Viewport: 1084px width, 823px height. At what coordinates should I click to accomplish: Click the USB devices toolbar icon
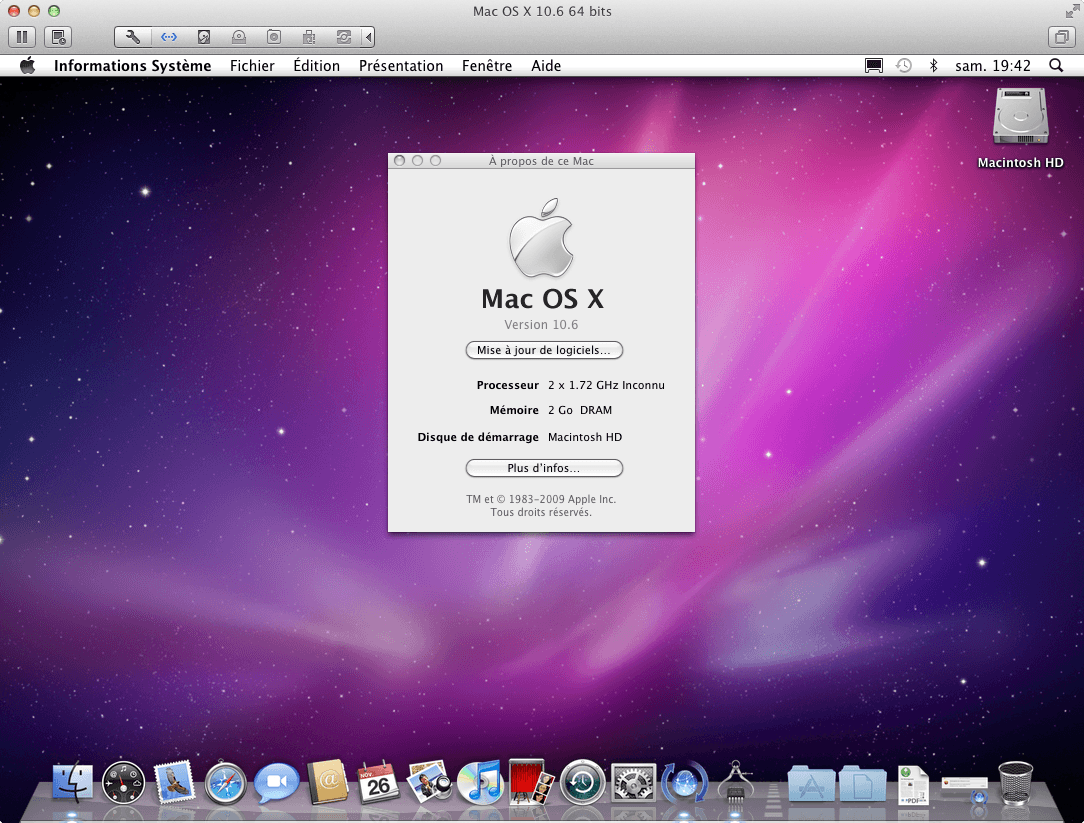309,37
